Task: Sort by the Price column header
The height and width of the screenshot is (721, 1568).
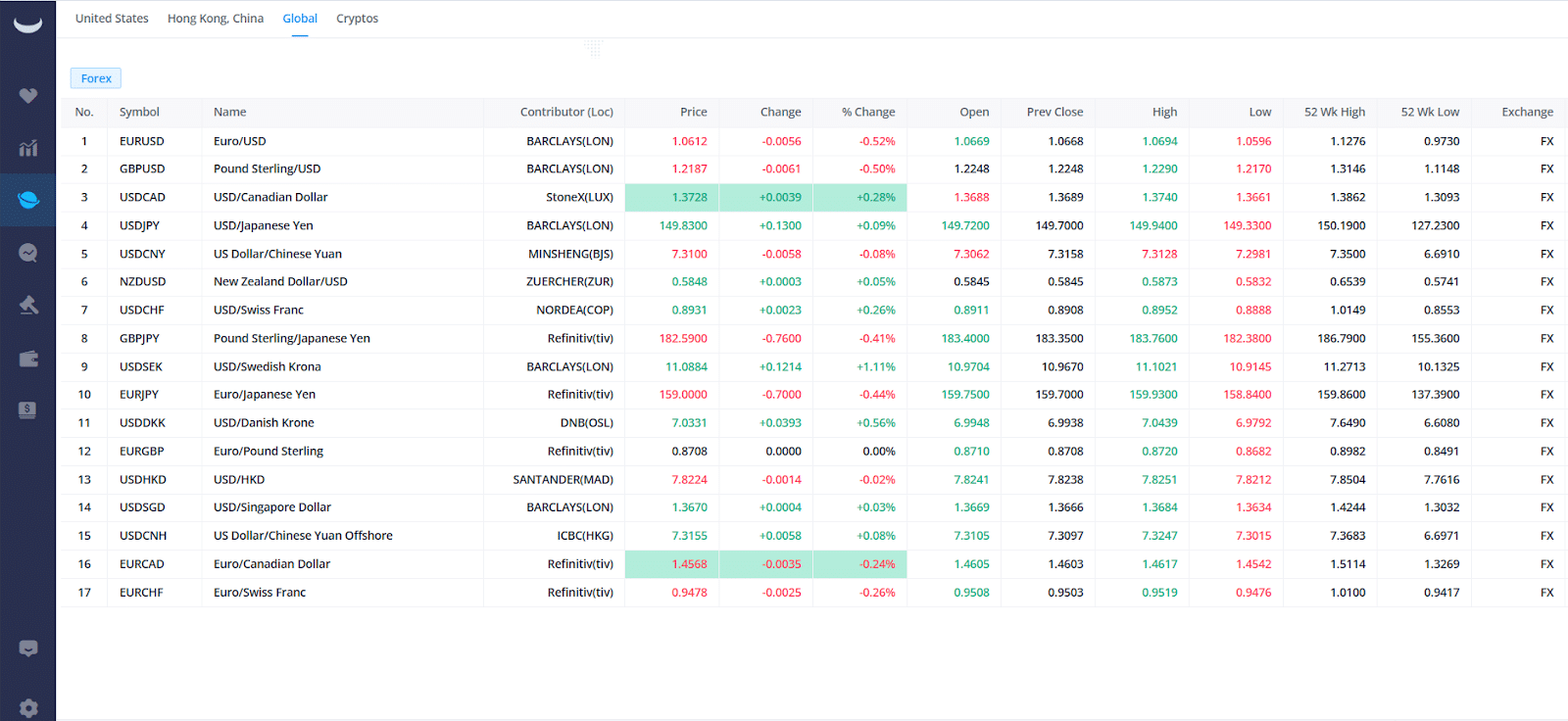Action: pyautogui.click(x=694, y=113)
